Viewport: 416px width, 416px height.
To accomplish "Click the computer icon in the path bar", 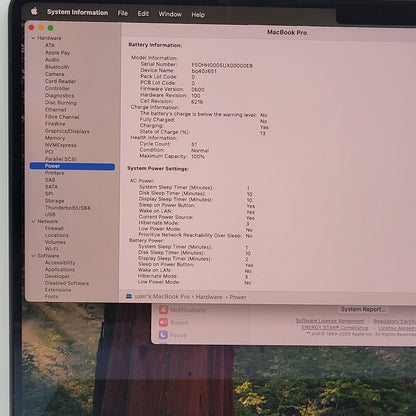I will [x=129, y=296].
